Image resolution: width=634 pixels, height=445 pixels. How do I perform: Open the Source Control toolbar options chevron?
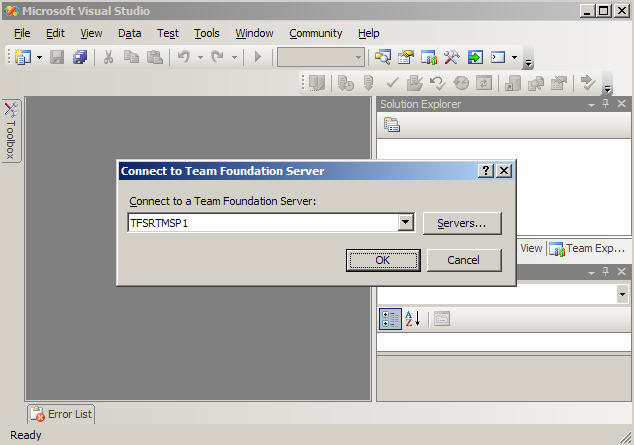(x=607, y=89)
